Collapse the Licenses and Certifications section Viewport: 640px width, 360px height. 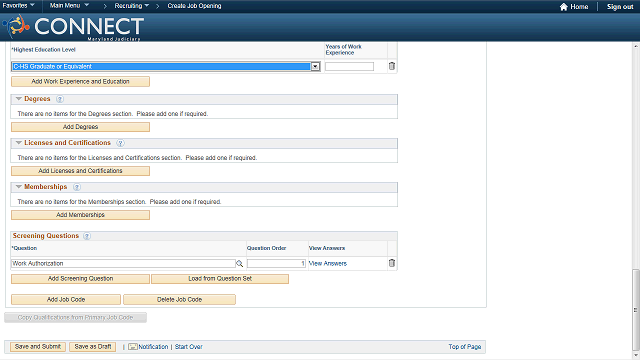[x=18, y=143]
